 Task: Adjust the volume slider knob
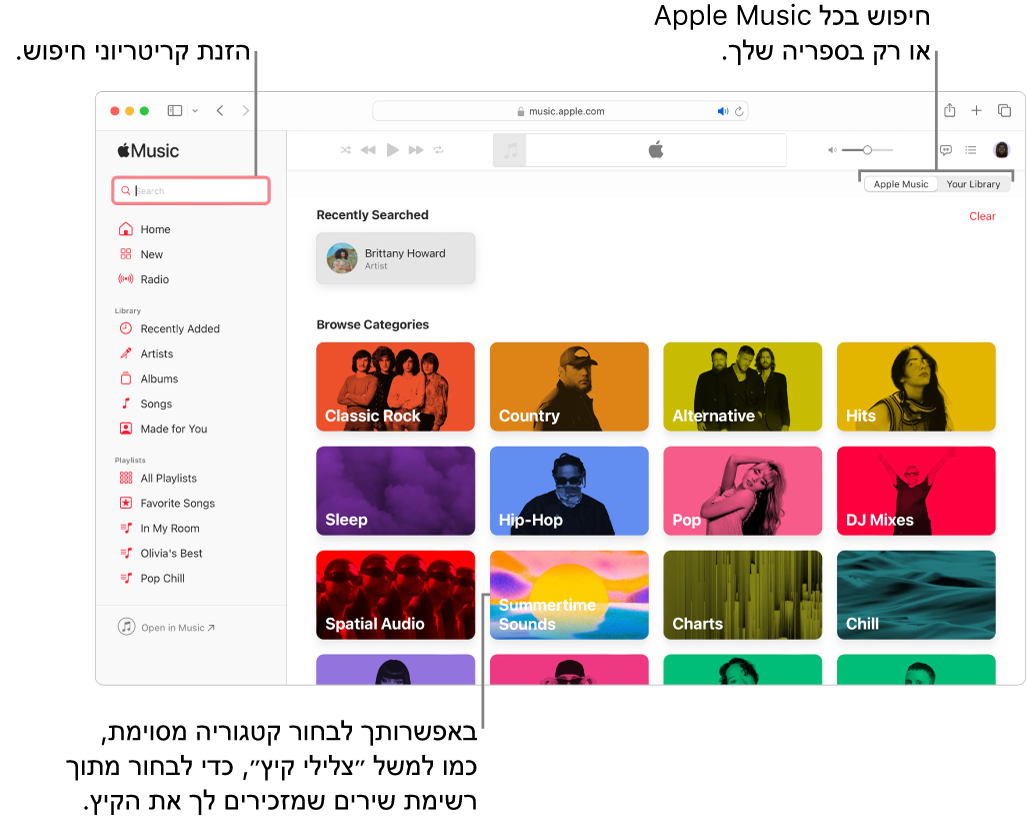[867, 150]
